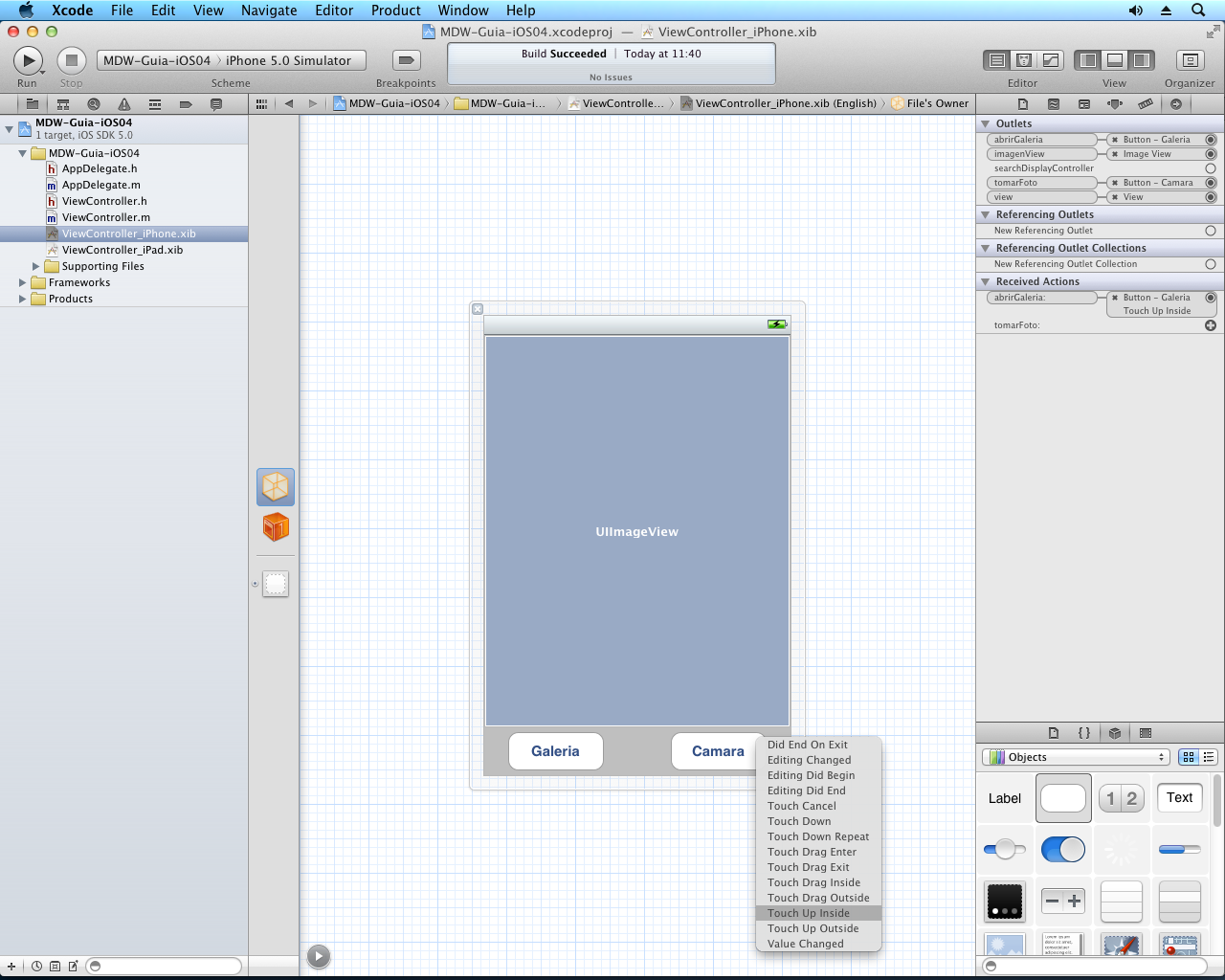Open the Code Snippet library braces icon
The image size is (1225, 980).
click(x=1084, y=733)
